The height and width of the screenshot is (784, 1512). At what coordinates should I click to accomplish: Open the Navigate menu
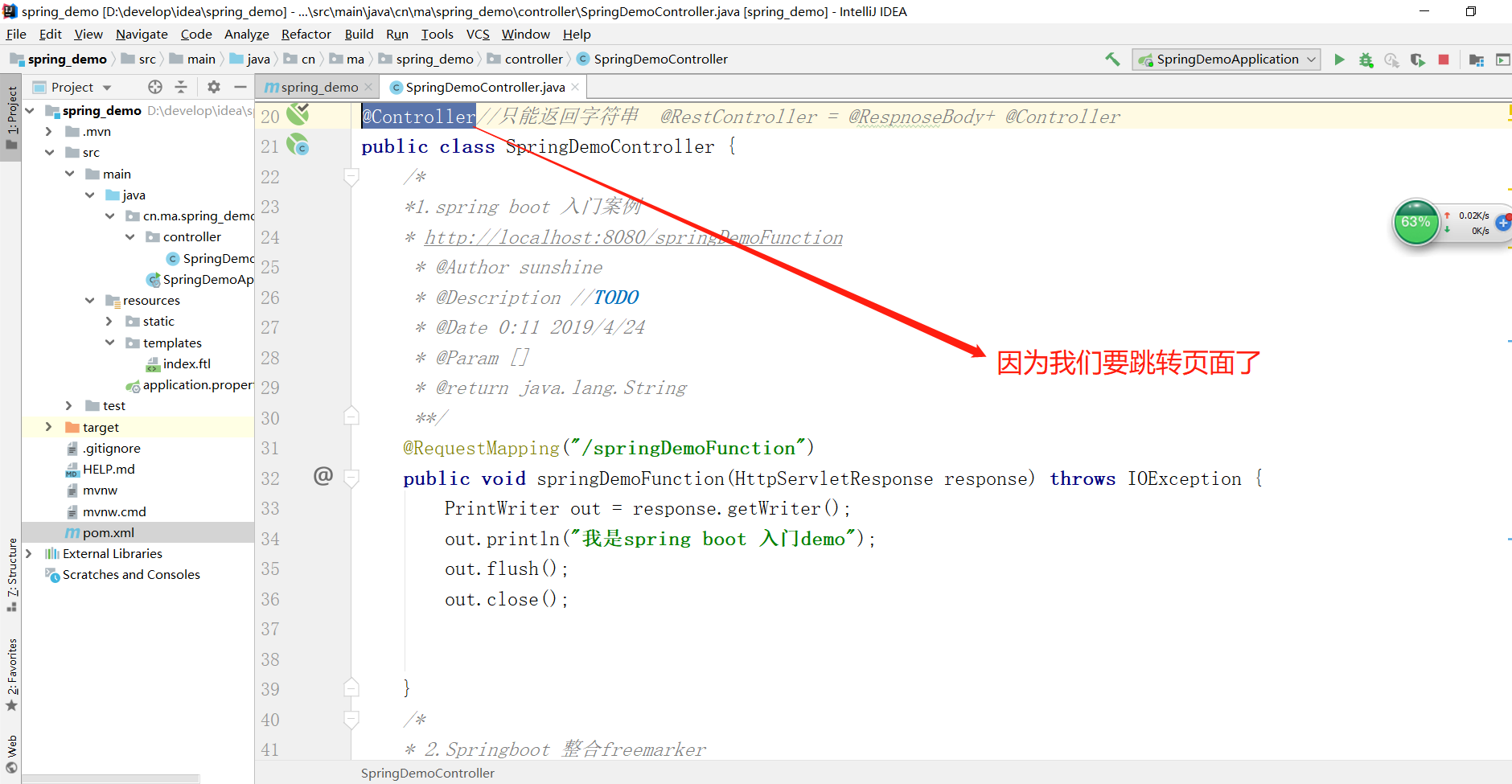[142, 34]
